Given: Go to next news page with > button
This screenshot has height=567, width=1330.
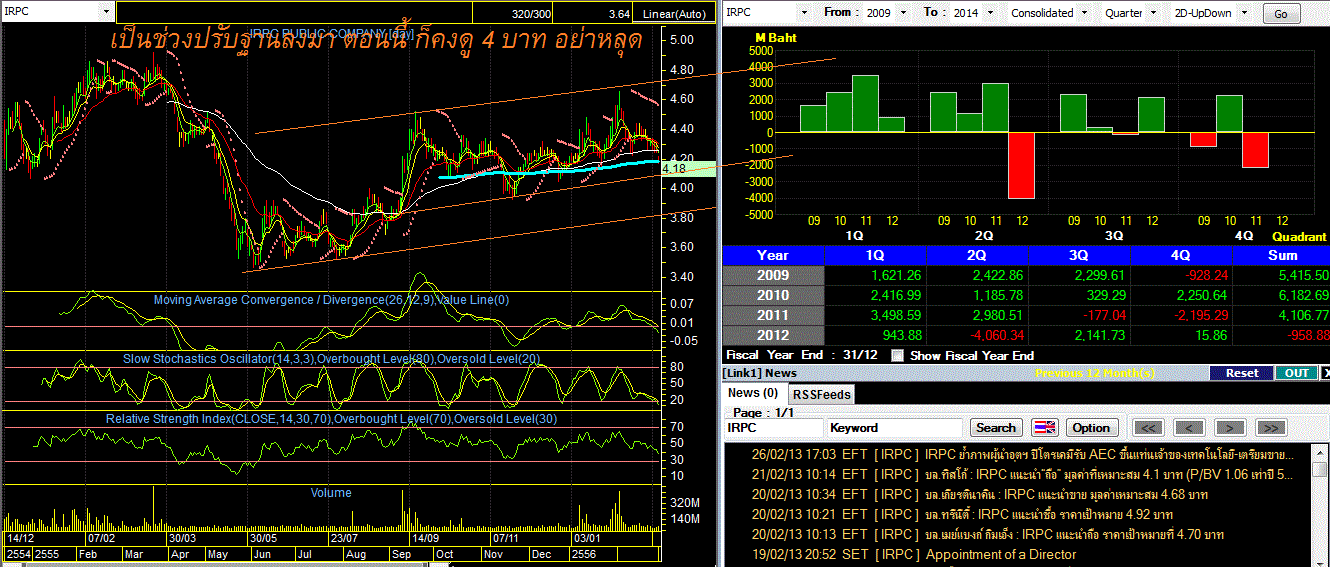Looking at the screenshot, I should click(x=1229, y=427).
